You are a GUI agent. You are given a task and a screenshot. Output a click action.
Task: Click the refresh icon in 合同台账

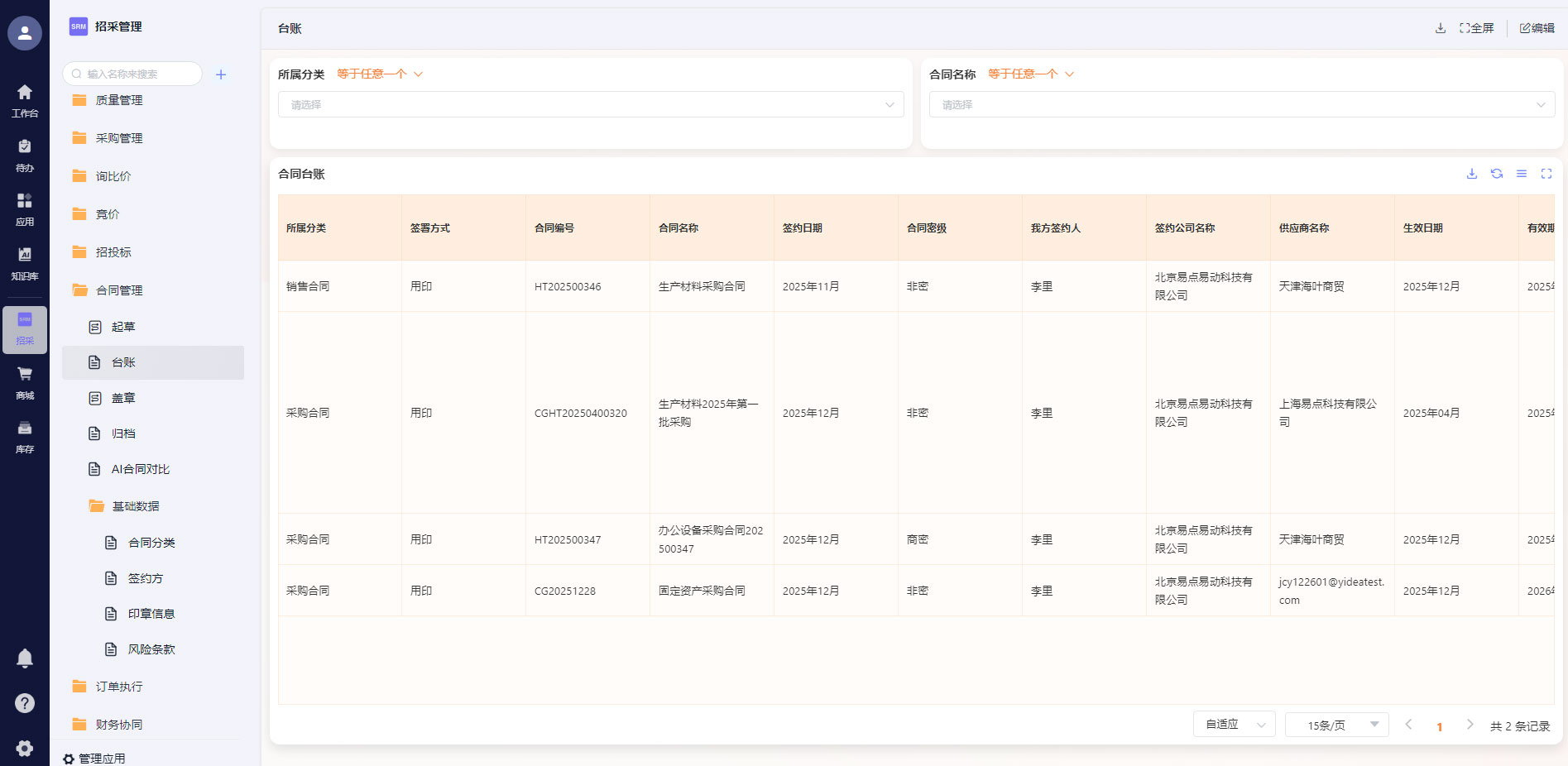[x=1496, y=174]
